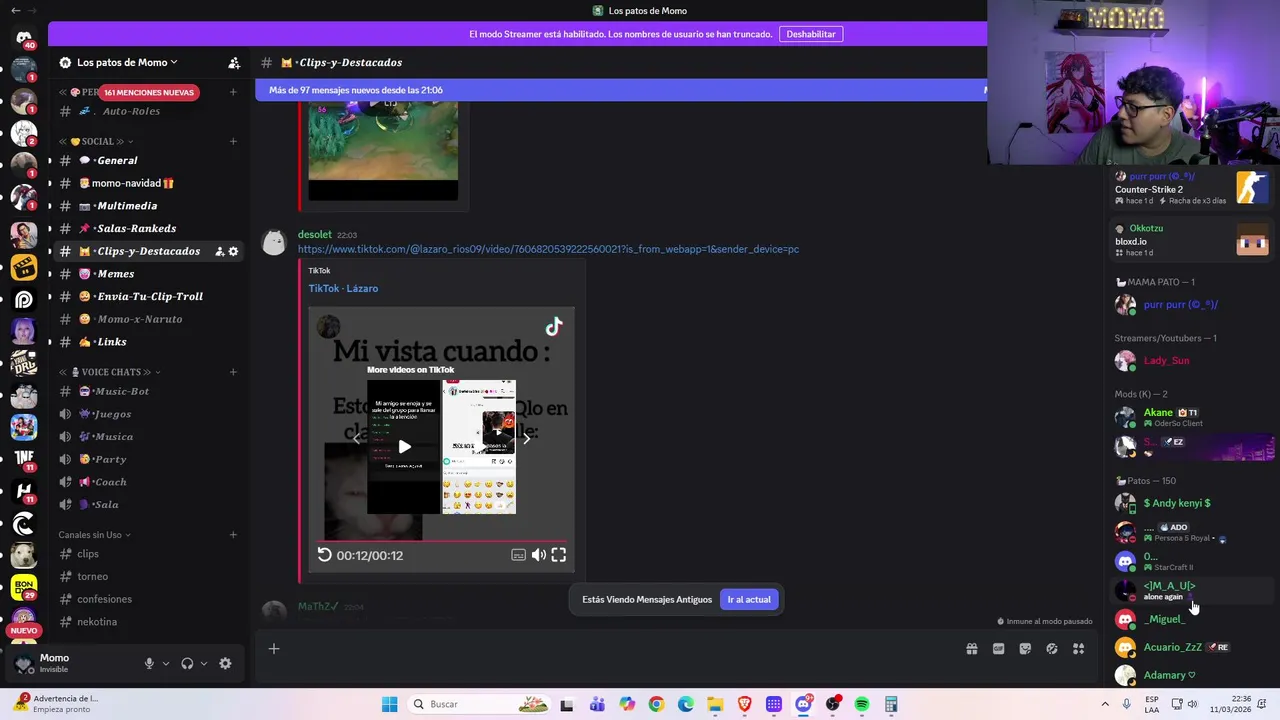Mute the microphone in user panel

coord(149,663)
